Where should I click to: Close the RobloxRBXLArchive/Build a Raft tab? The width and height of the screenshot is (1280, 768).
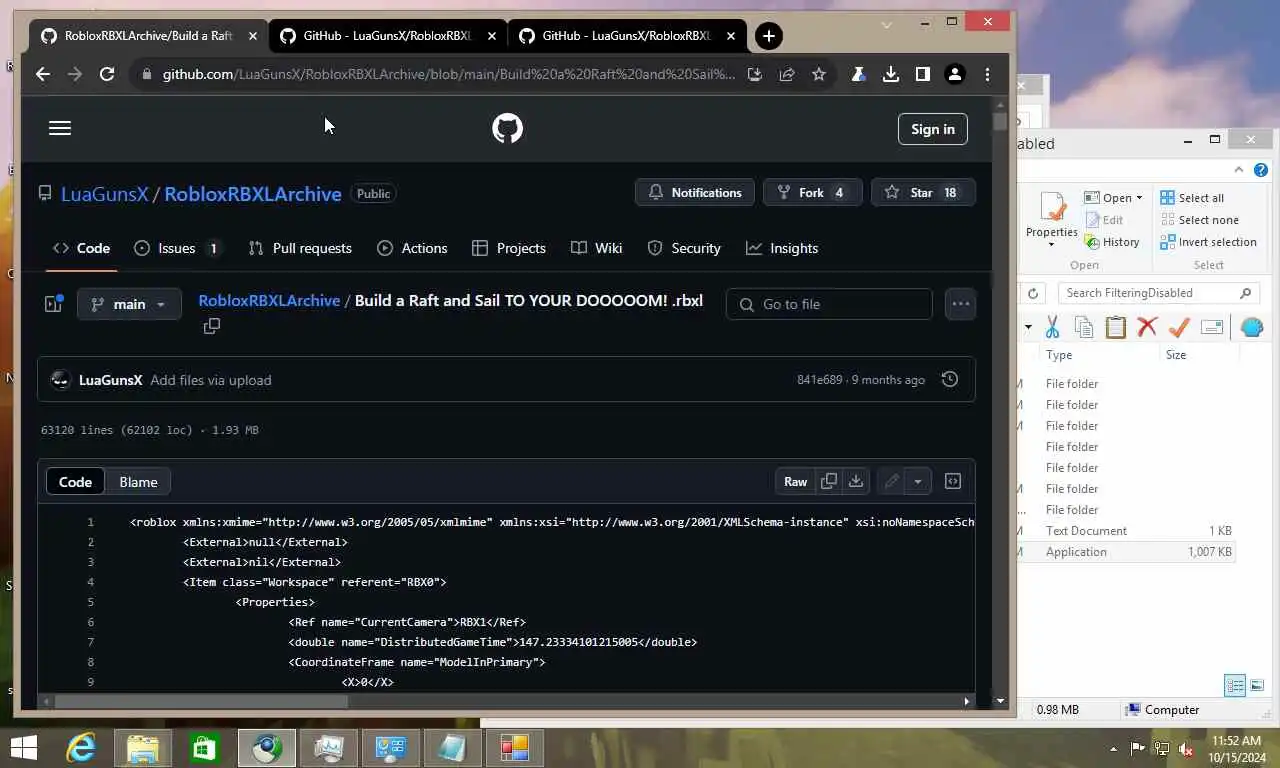coord(252,36)
